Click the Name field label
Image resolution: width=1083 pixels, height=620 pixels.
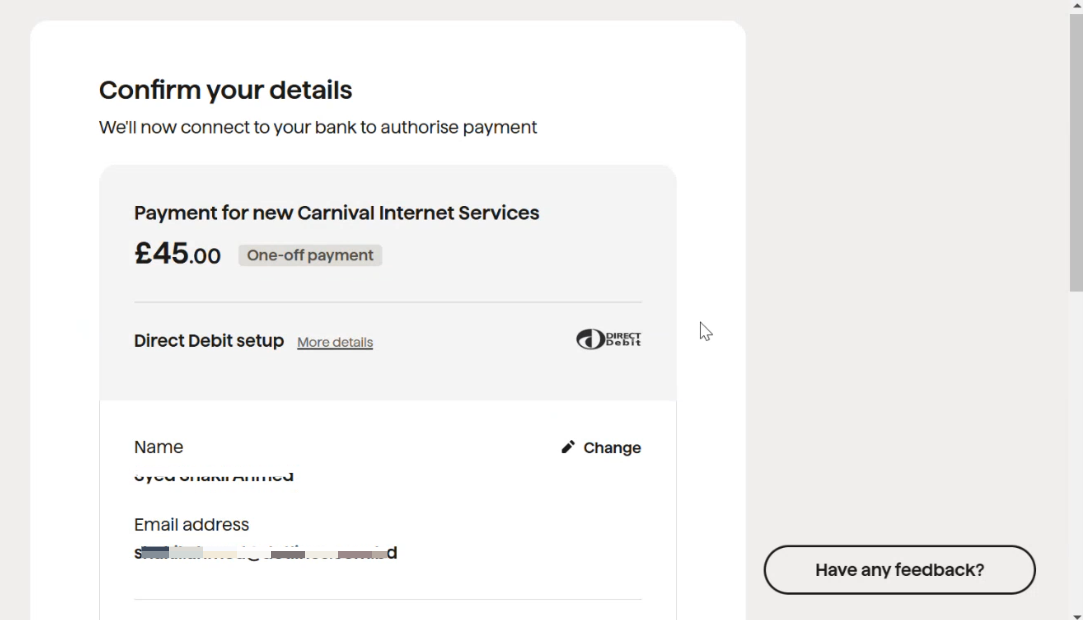click(x=158, y=447)
